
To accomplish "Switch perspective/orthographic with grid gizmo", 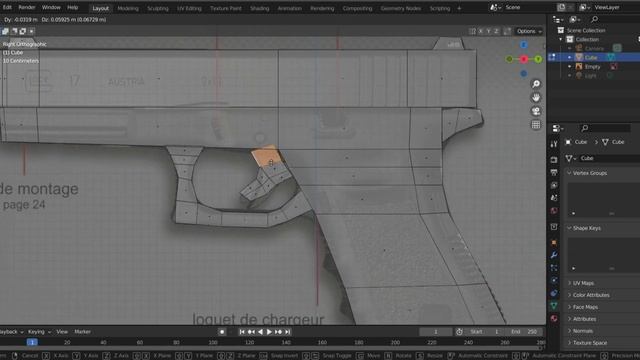I will 536,125.
